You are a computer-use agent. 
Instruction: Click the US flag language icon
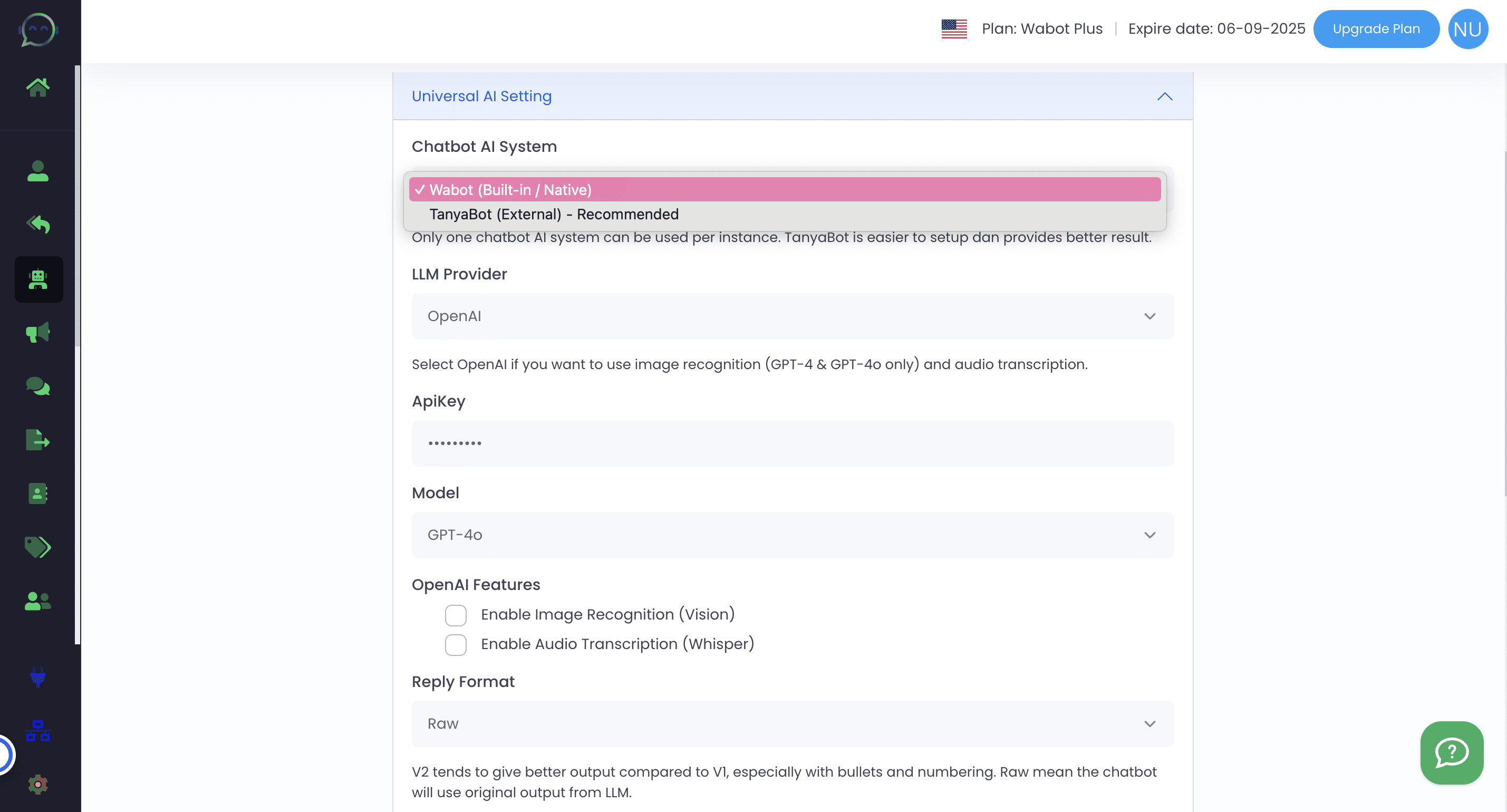pos(954,28)
